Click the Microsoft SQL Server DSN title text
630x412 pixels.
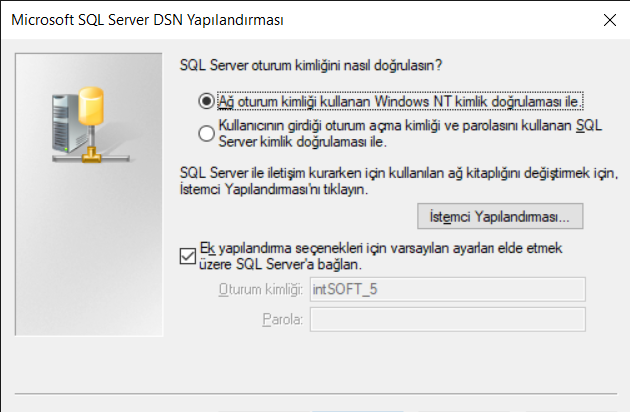[147, 20]
